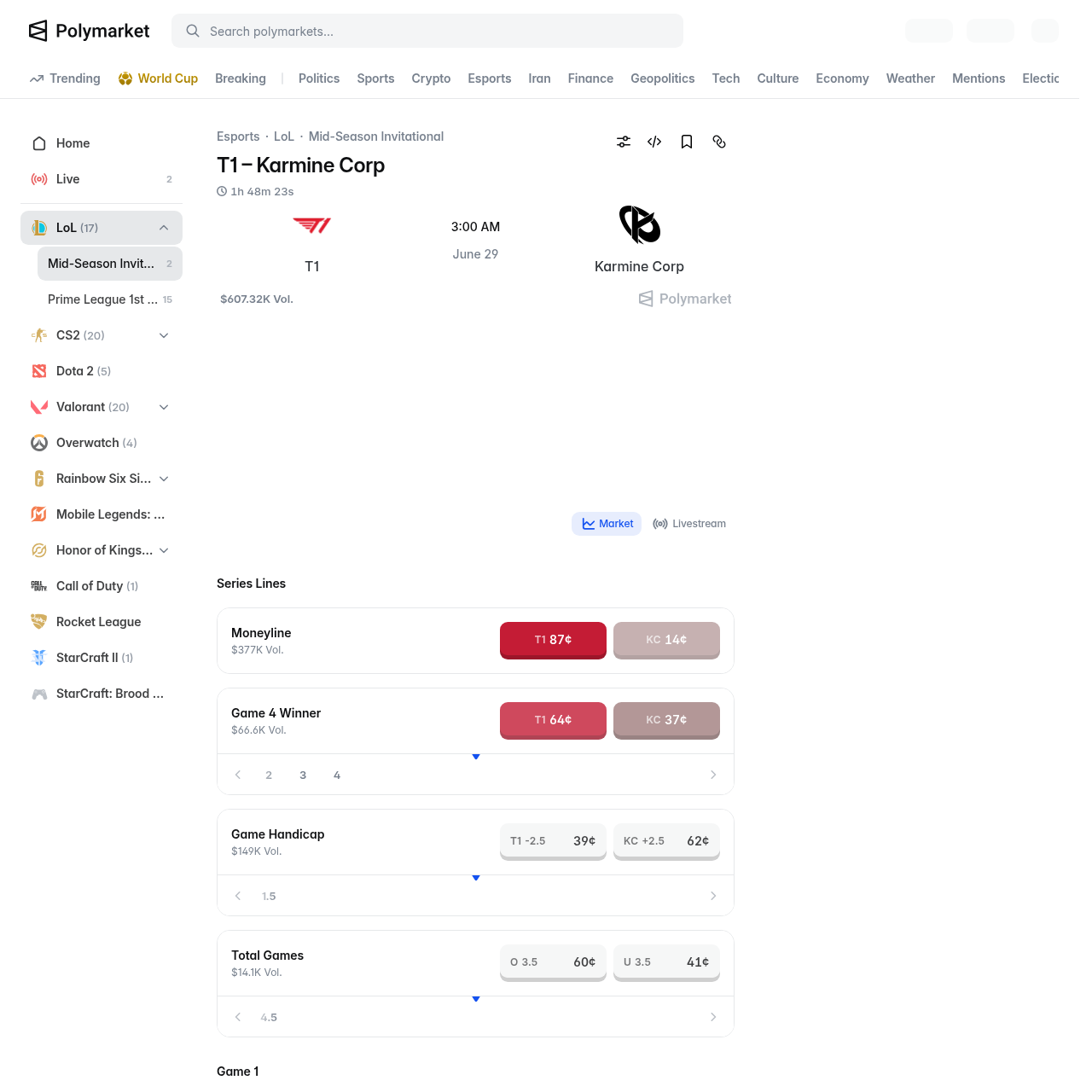Click the Overwatch game icon
This screenshot has width=1092, height=1092.
pyautogui.click(x=39, y=443)
